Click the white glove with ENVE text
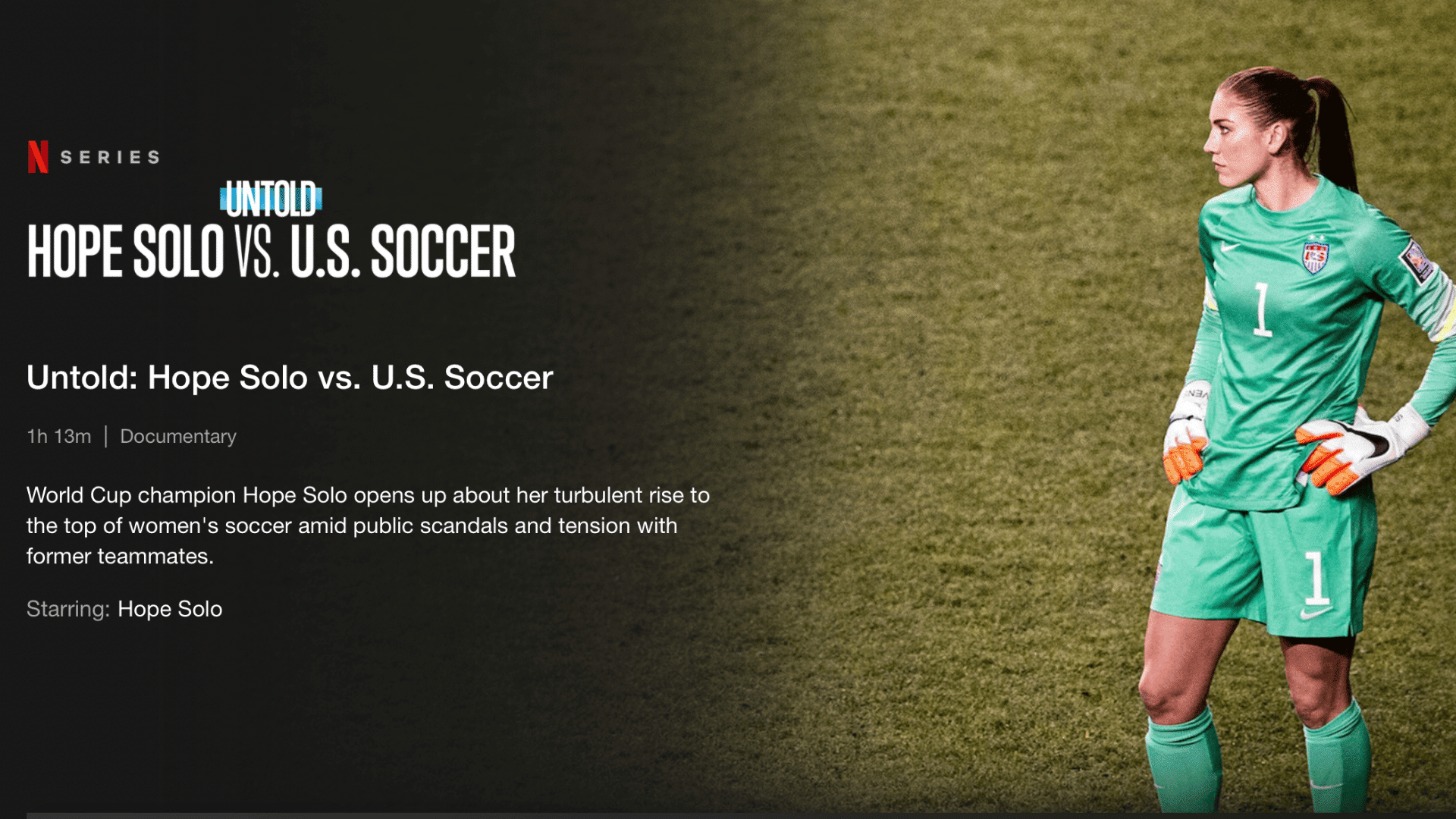This screenshot has height=819, width=1456. 1185,432
